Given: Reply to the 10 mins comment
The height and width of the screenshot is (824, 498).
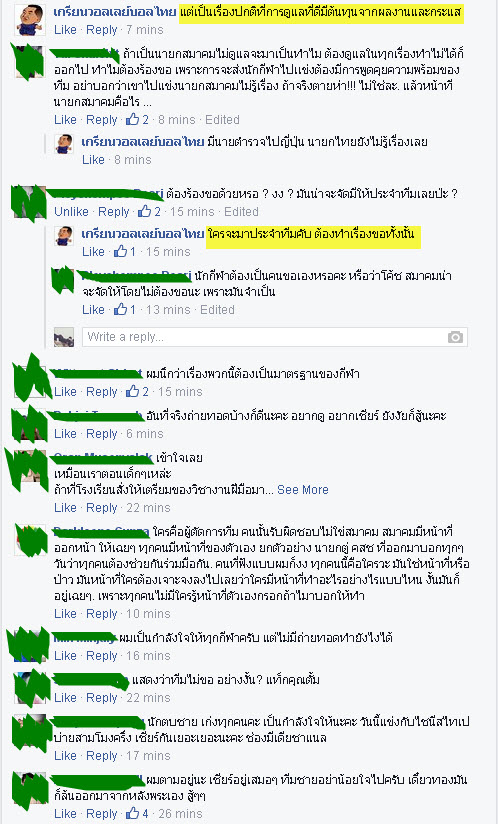Looking at the screenshot, I should click(x=102, y=614).
